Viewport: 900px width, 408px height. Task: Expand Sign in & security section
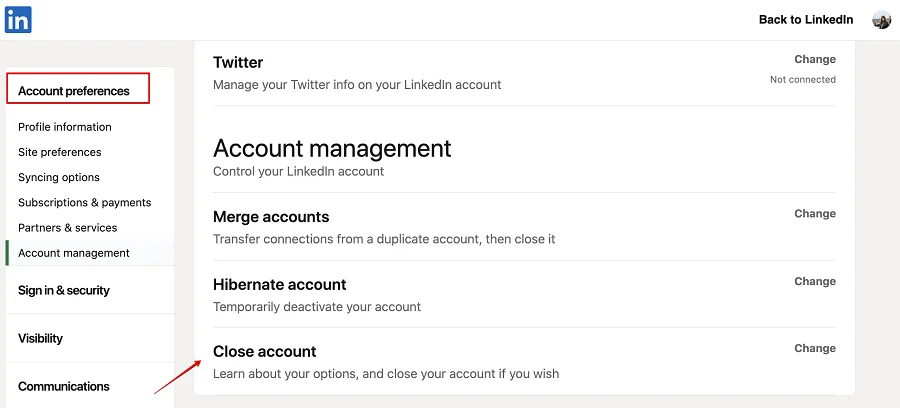point(64,290)
